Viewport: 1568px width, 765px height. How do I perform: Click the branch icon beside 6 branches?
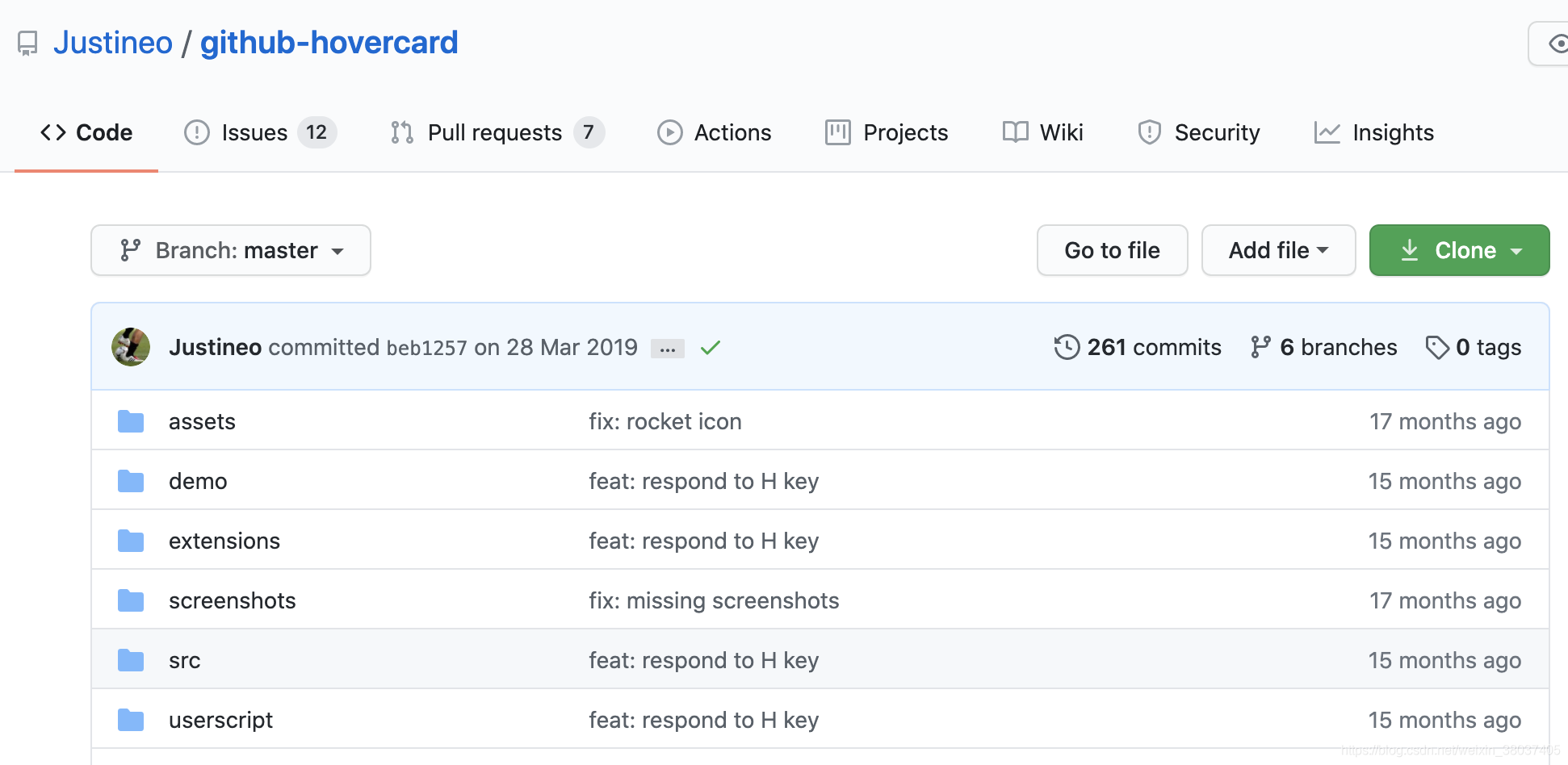[1260, 347]
